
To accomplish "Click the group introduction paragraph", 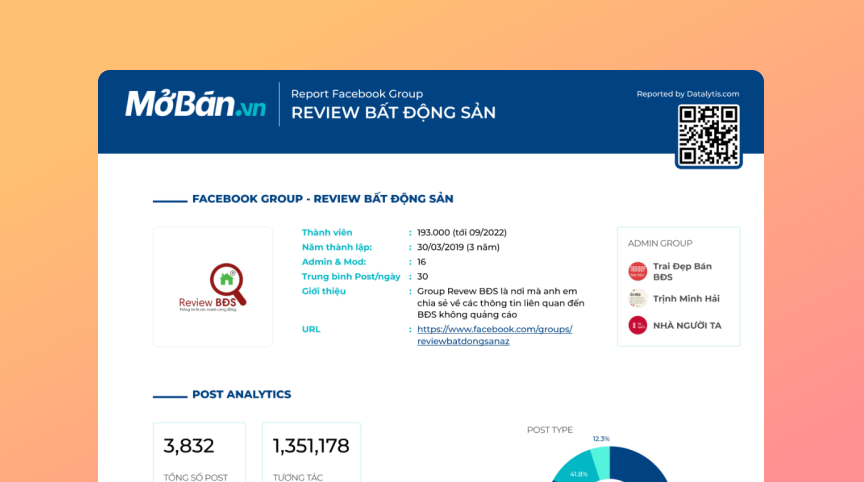I will pos(500,302).
